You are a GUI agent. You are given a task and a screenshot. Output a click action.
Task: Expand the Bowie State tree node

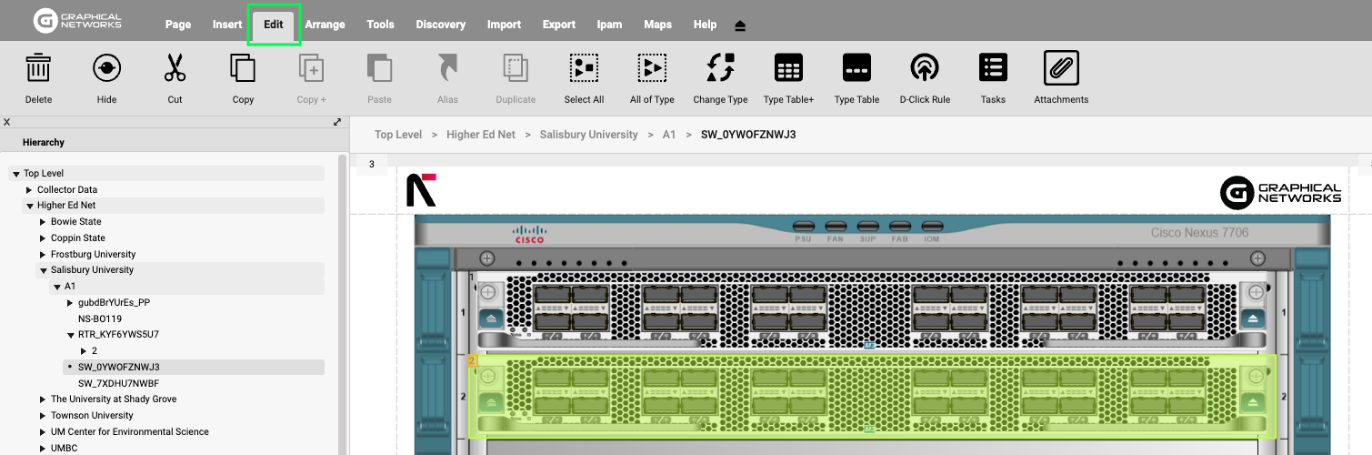[43, 222]
